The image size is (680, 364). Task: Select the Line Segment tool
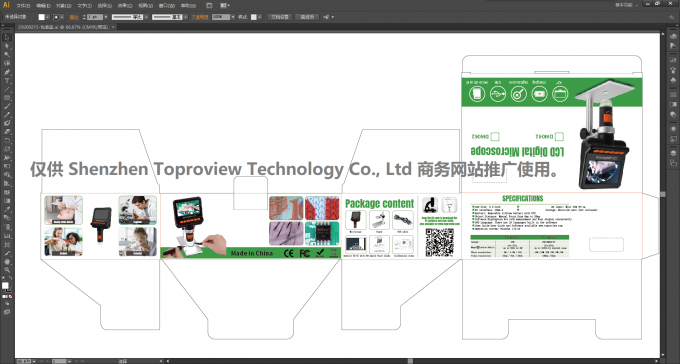pyautogui.click(x=7, y=89)
